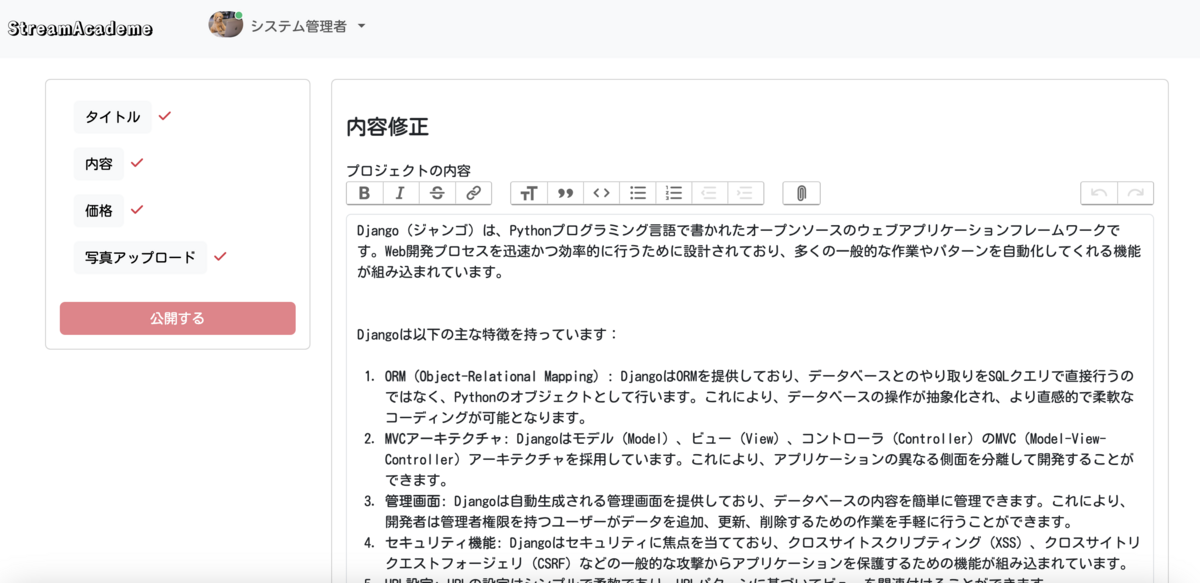Open the StreamAcademe home logo
This screenshot has height=583, width=1200.
click(x=80, y=28)
